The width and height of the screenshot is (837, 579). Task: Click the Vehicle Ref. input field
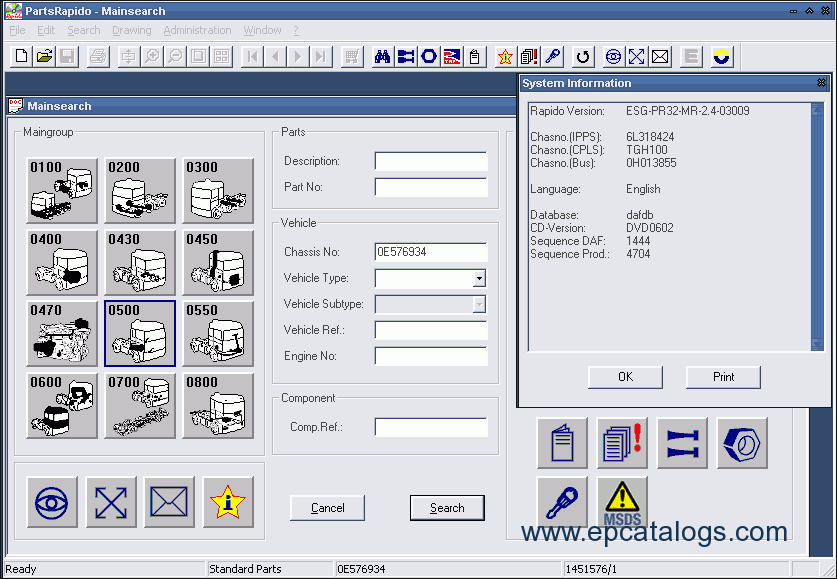click(431, 330)
